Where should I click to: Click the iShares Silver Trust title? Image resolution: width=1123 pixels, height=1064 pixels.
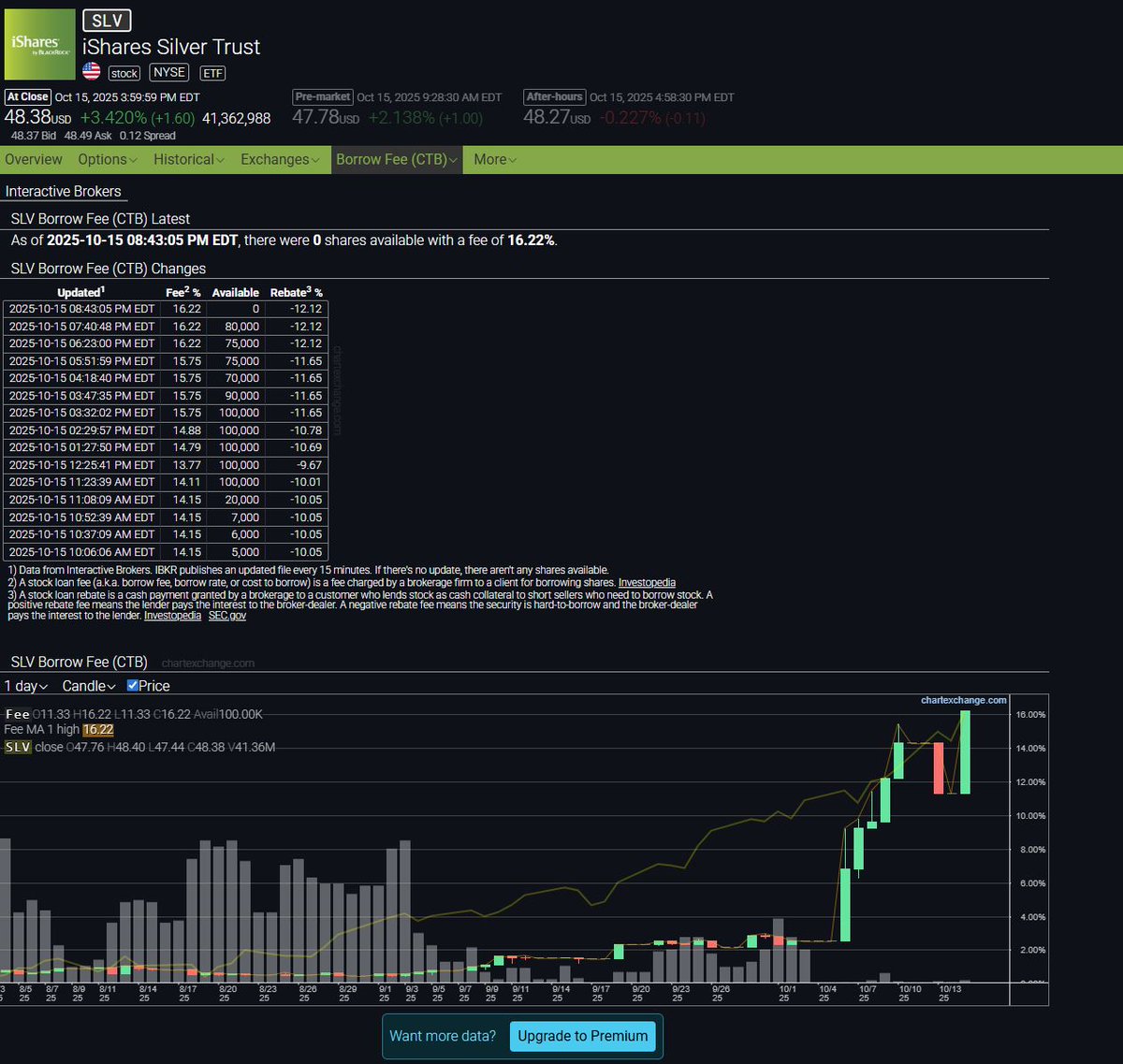[x=171, y=47]
